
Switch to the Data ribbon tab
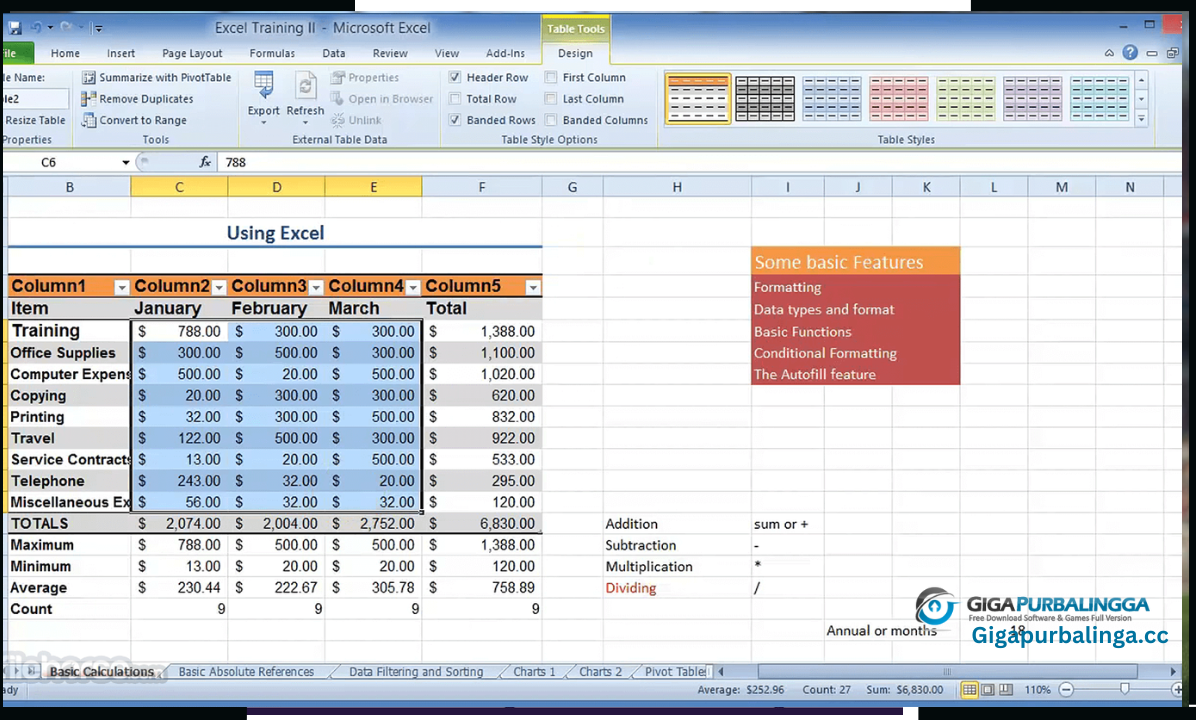pos(334,54)
